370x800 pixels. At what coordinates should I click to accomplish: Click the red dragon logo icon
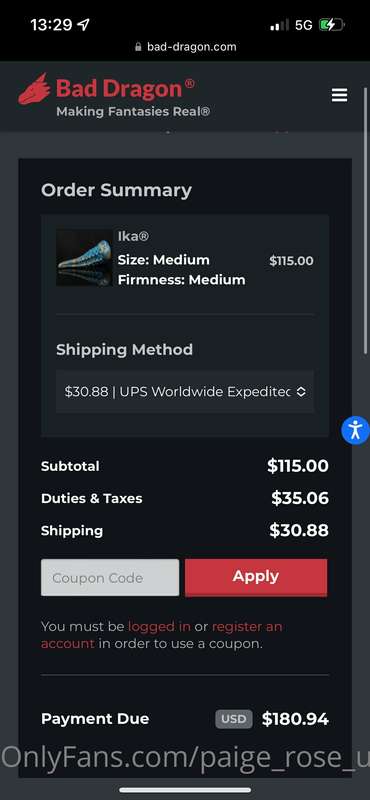point(34,89)
